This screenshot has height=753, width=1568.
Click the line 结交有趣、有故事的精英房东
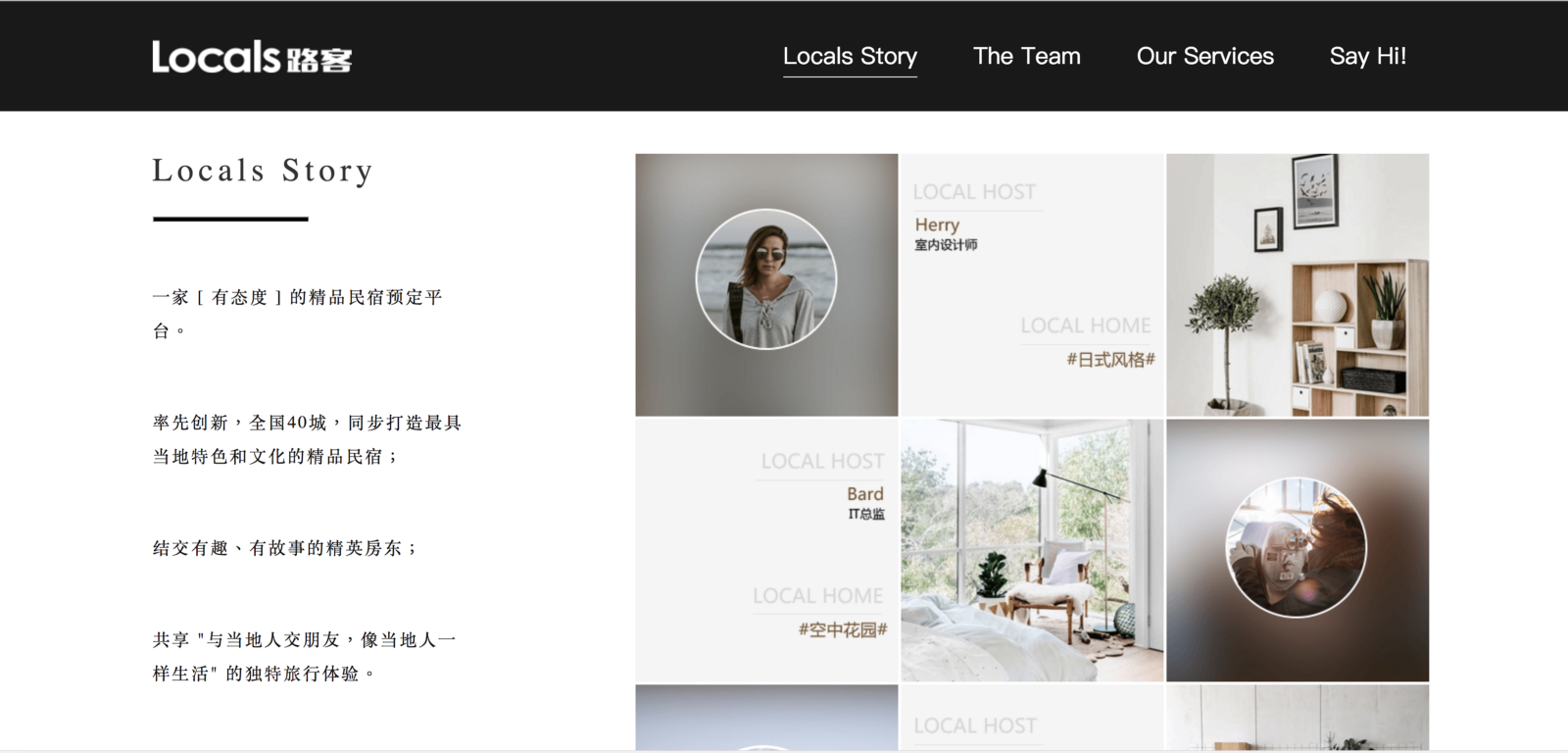point(285,548)
